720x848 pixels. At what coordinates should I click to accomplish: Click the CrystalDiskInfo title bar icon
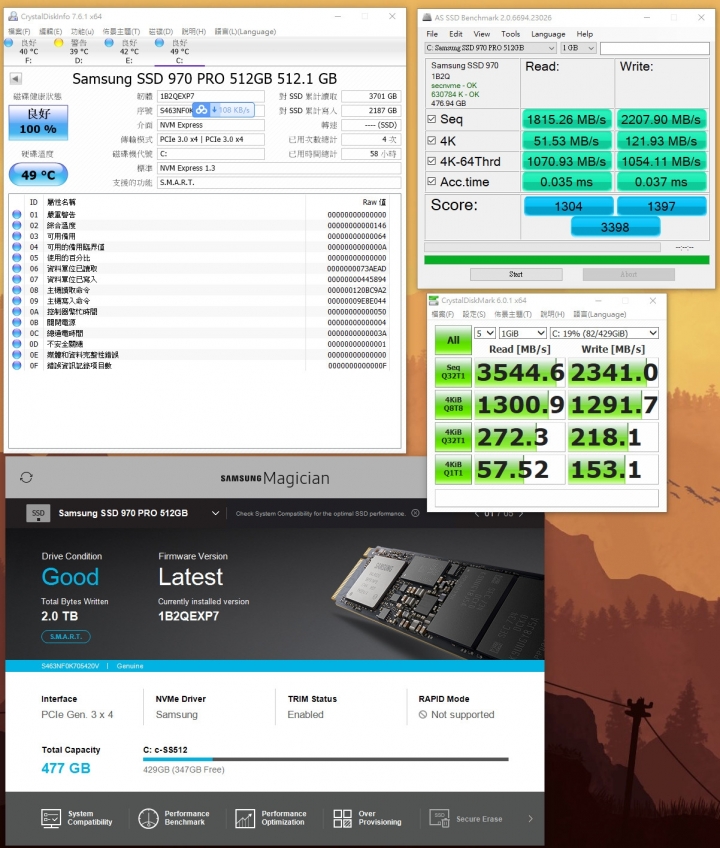[x=12, y=16]
